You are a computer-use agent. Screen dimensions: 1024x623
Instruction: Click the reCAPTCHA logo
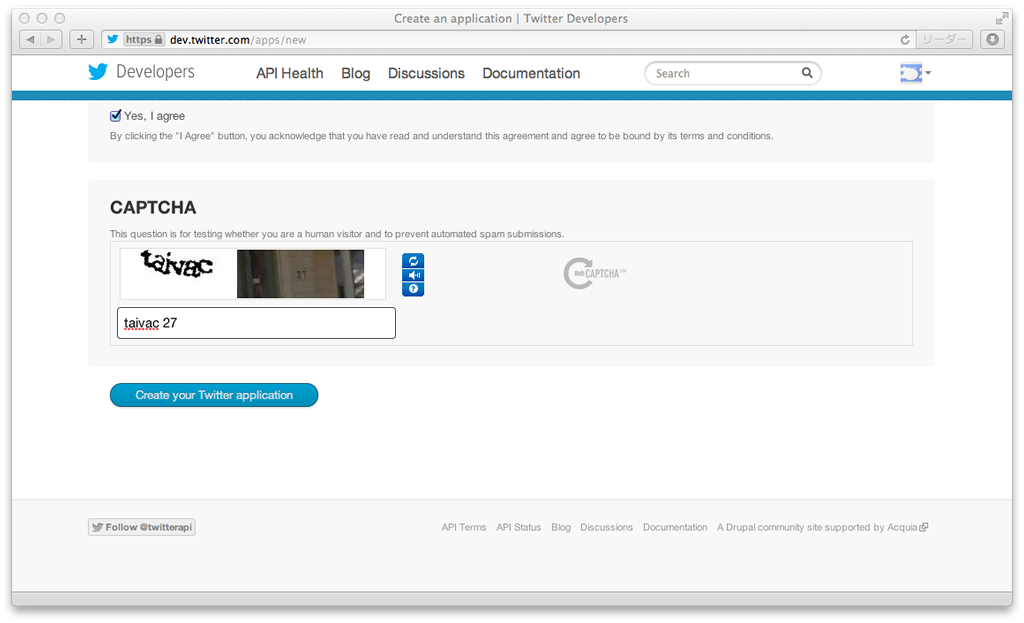pyautogui.click(x=594, y=273)
